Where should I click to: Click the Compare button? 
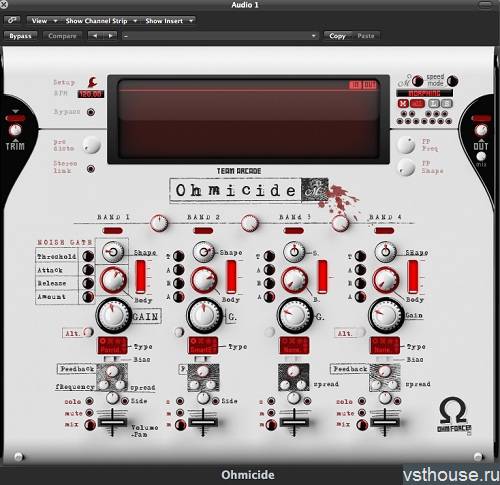click(x=62, y=36)
